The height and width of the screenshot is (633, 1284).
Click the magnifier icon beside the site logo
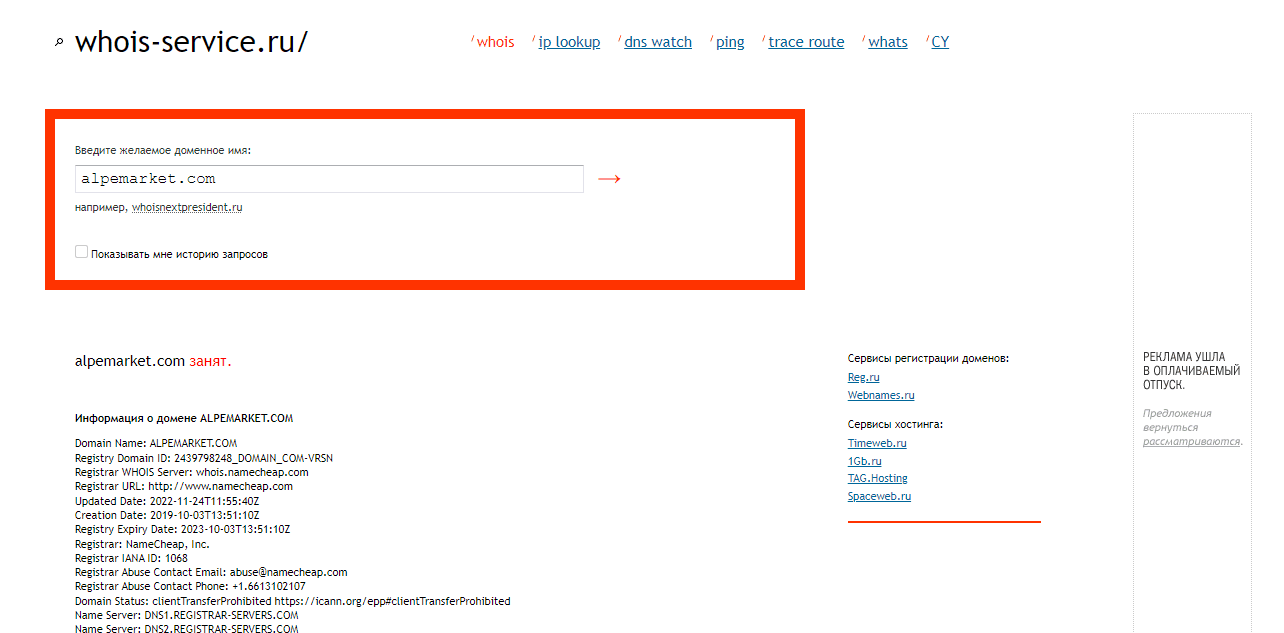click(59, 42)
